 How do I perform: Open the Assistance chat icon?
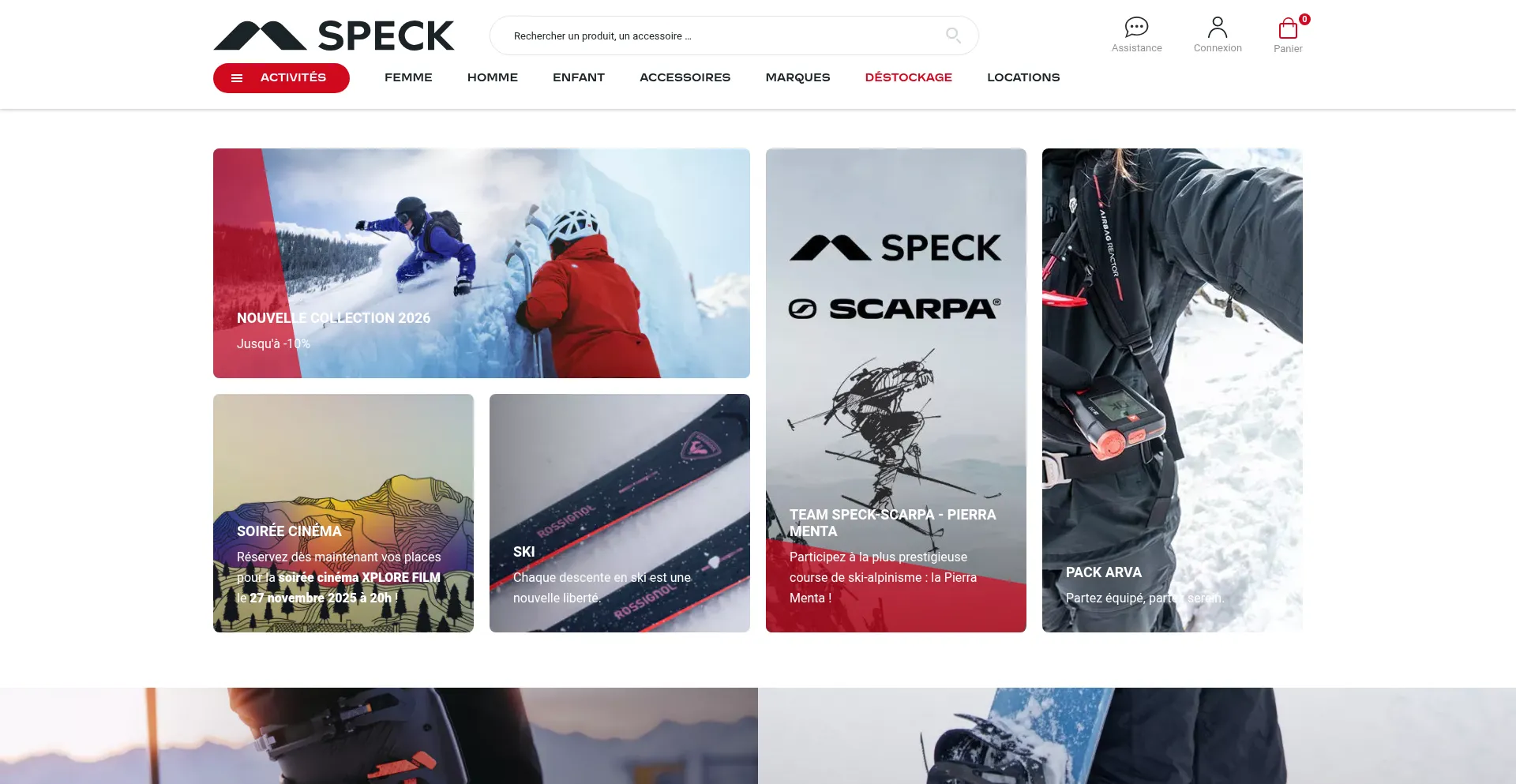point(1136,28)
